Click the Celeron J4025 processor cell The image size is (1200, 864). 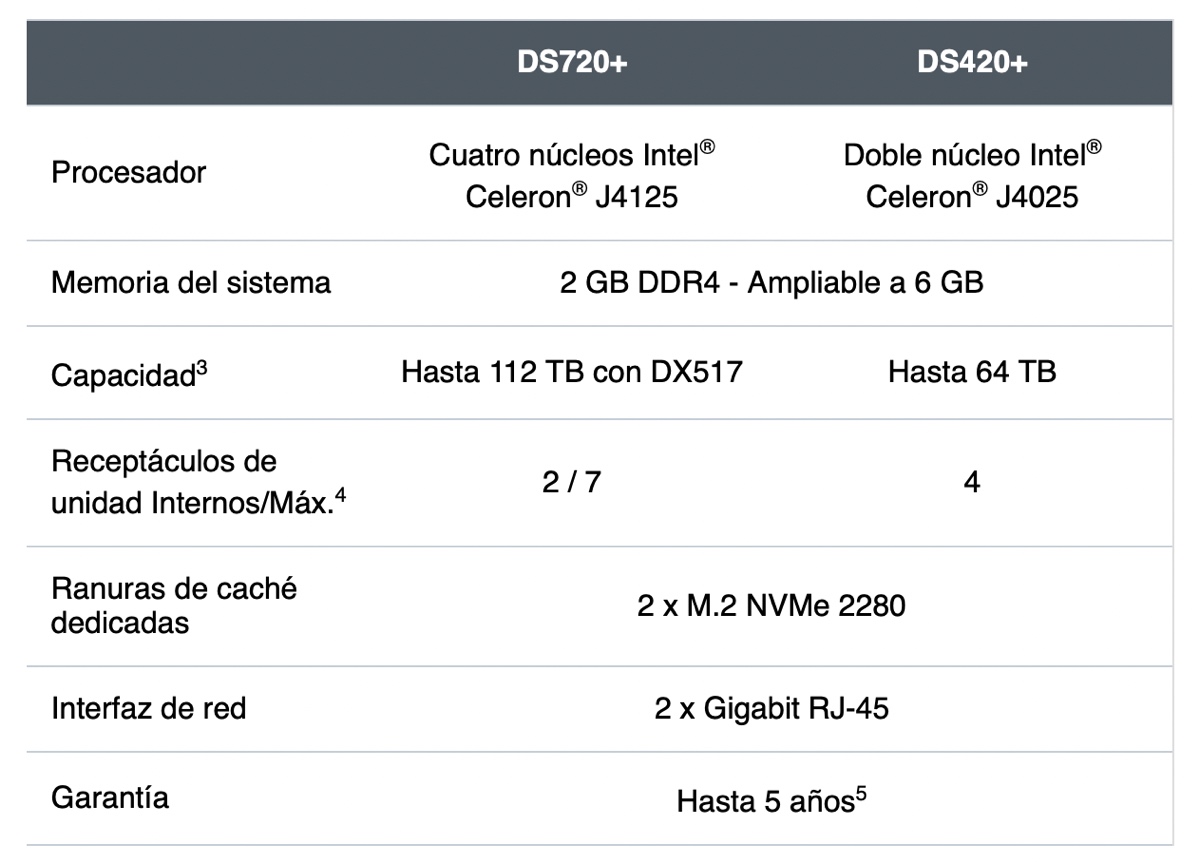coord(972,175)
